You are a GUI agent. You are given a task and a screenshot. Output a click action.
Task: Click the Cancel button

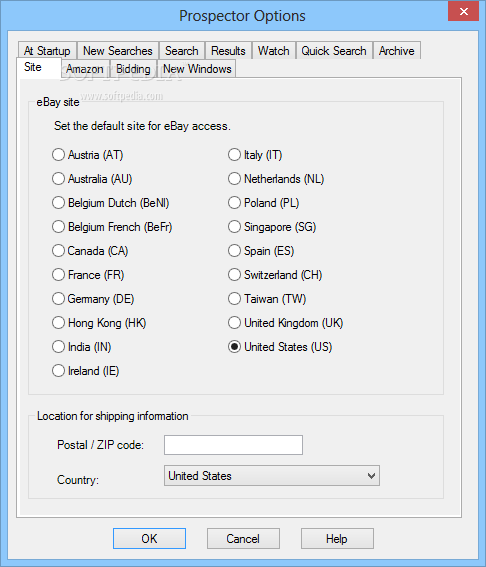point(243,538)
